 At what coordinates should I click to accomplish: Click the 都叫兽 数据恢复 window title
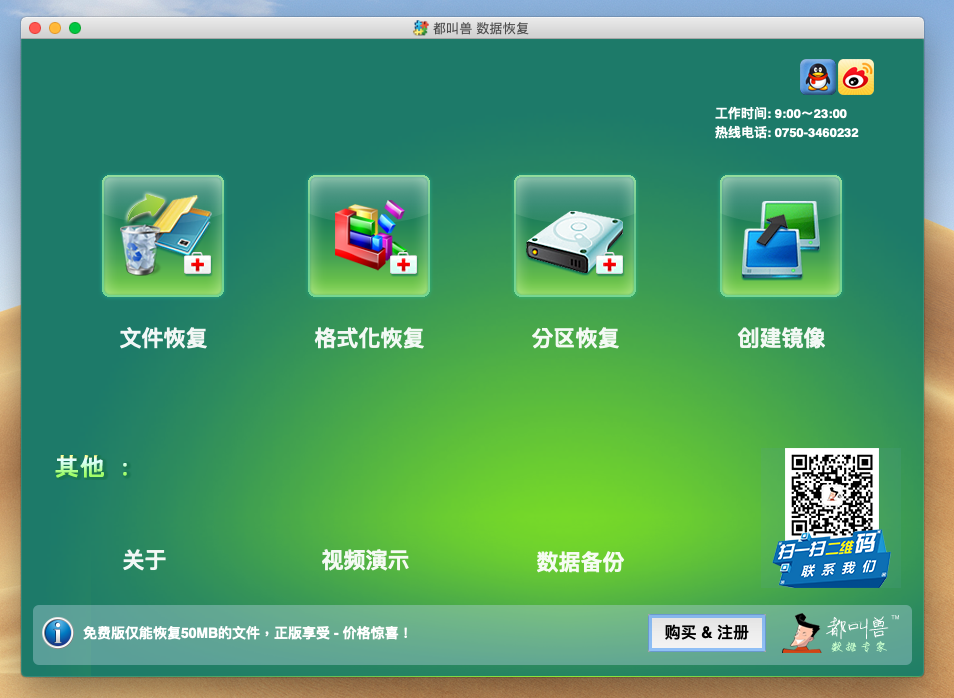[x=481, y=28]
